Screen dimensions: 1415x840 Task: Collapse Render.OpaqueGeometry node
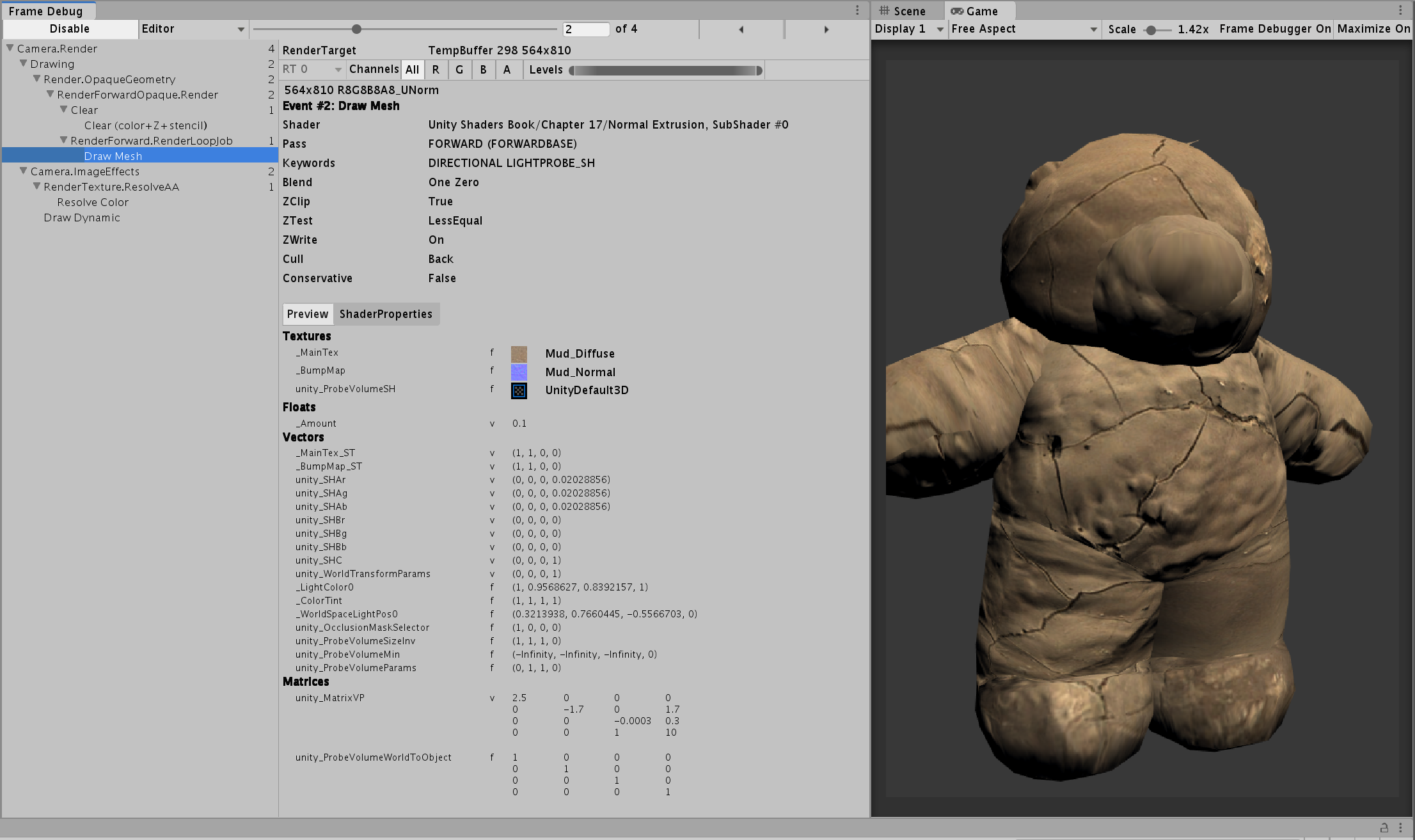pos(37,79)
